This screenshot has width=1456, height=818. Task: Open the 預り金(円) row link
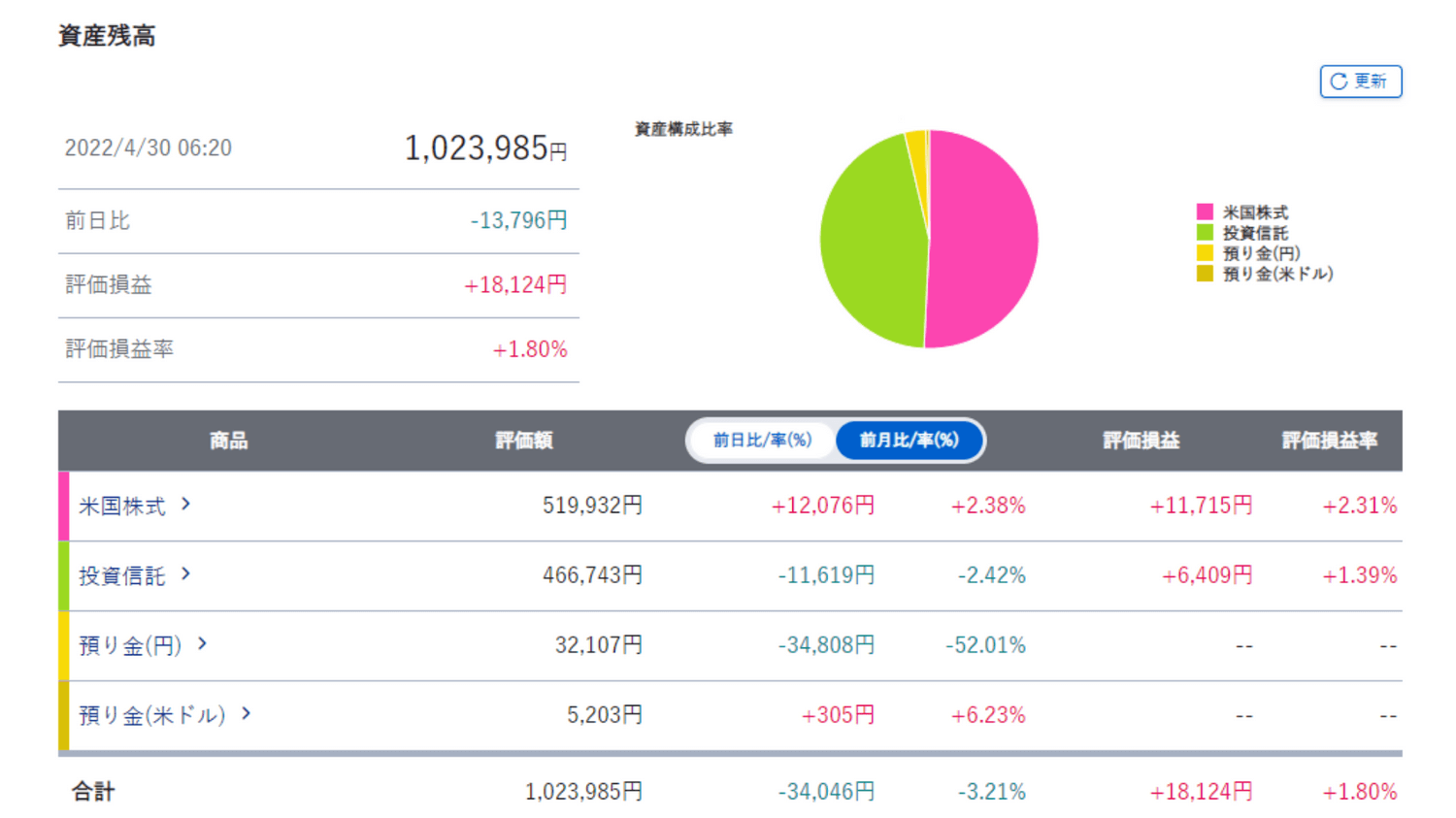click(130, 645)
